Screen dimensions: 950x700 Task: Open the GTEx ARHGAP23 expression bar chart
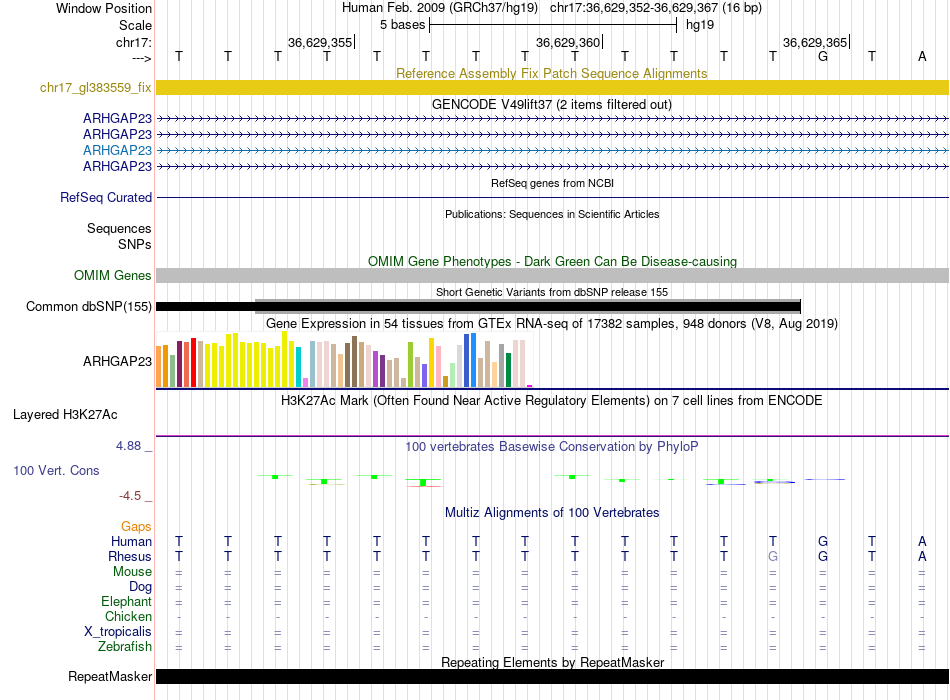(x=345, y=362)
